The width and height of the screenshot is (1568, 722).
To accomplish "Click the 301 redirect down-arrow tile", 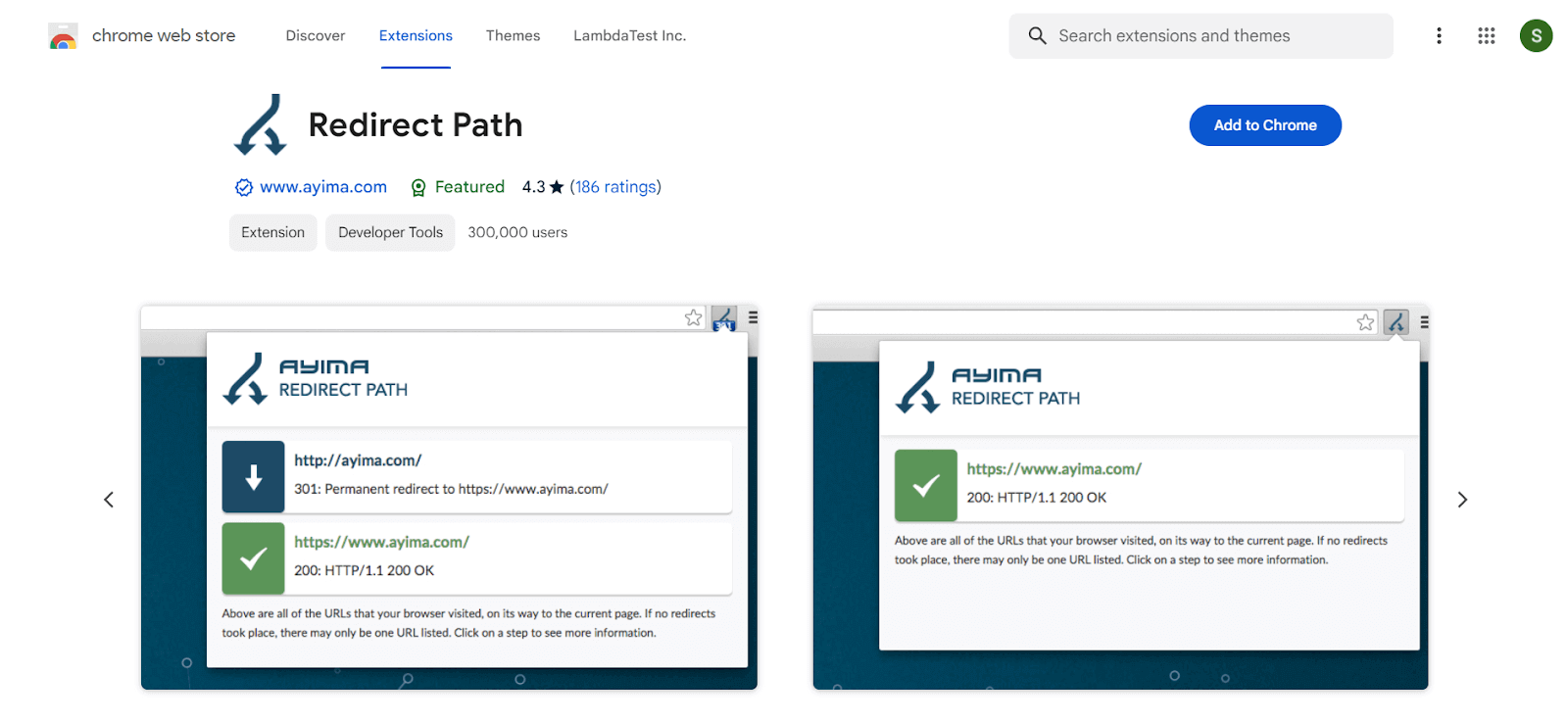I will (x=253, y=477).
